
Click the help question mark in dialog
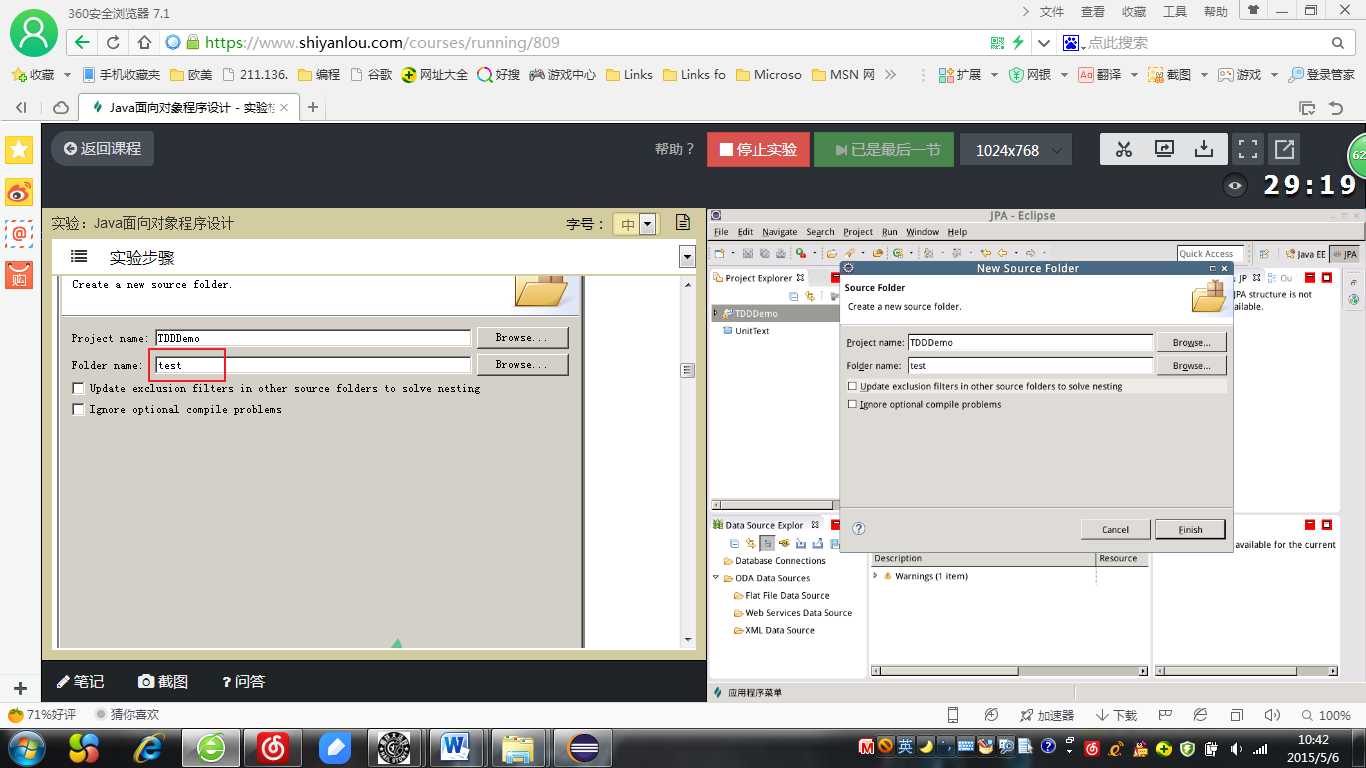(x=858, y=529)
